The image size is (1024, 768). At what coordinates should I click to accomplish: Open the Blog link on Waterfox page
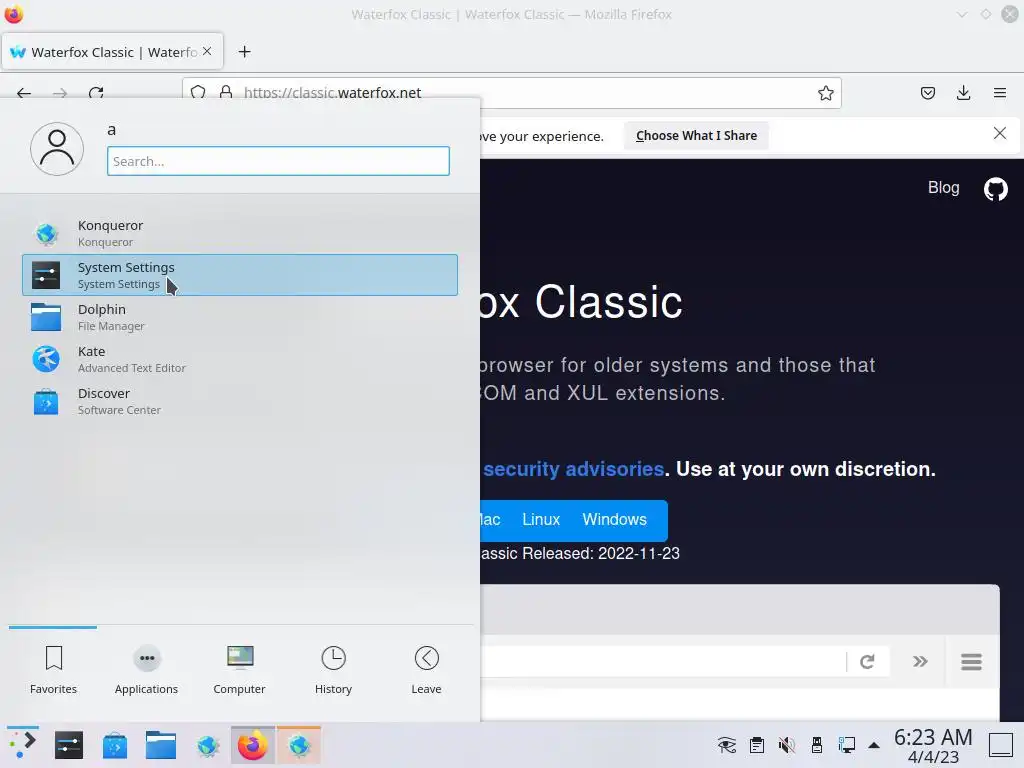coord(944,187)
